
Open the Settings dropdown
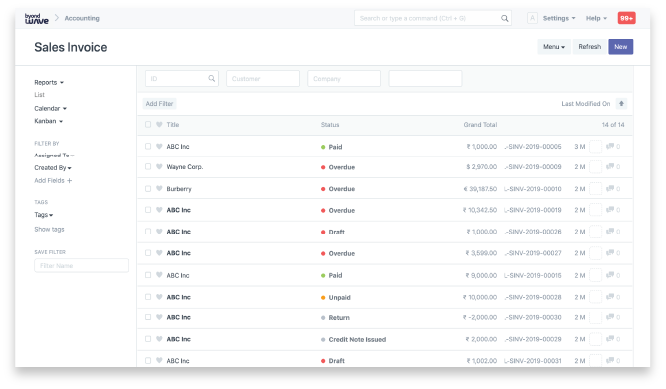[559, 18]
